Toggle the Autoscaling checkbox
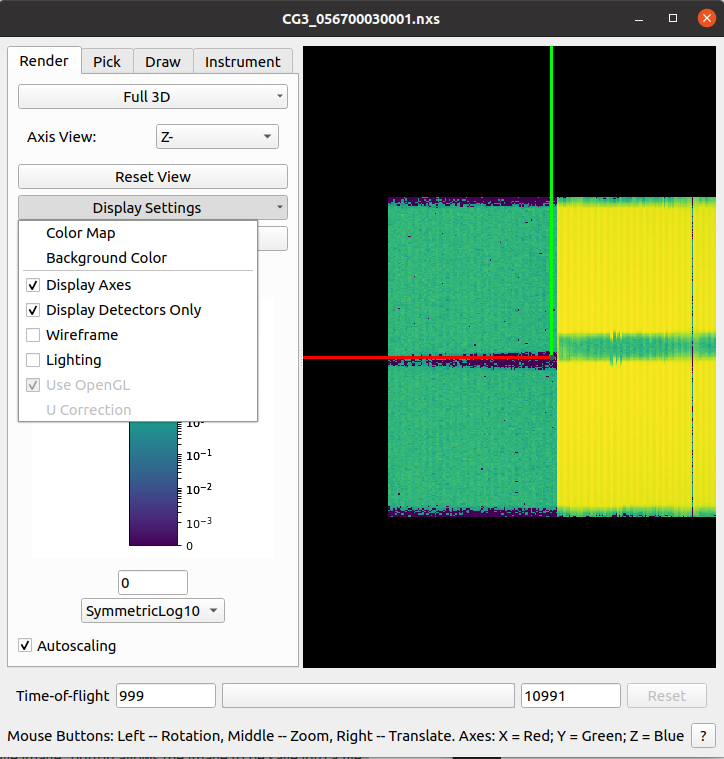724x759 pixels. click(25, 646)
